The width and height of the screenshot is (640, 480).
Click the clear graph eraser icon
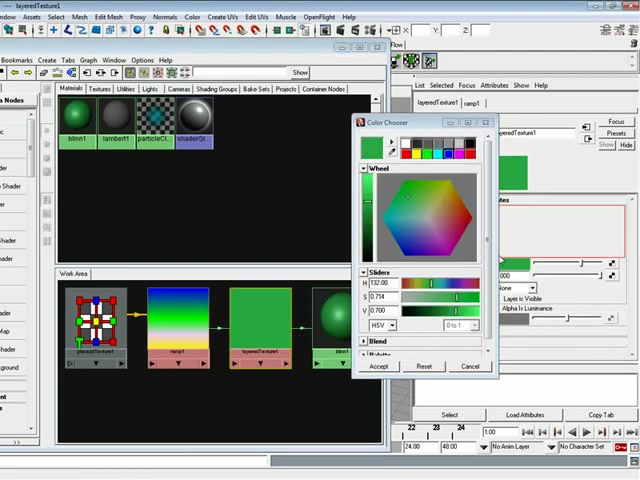44,73
